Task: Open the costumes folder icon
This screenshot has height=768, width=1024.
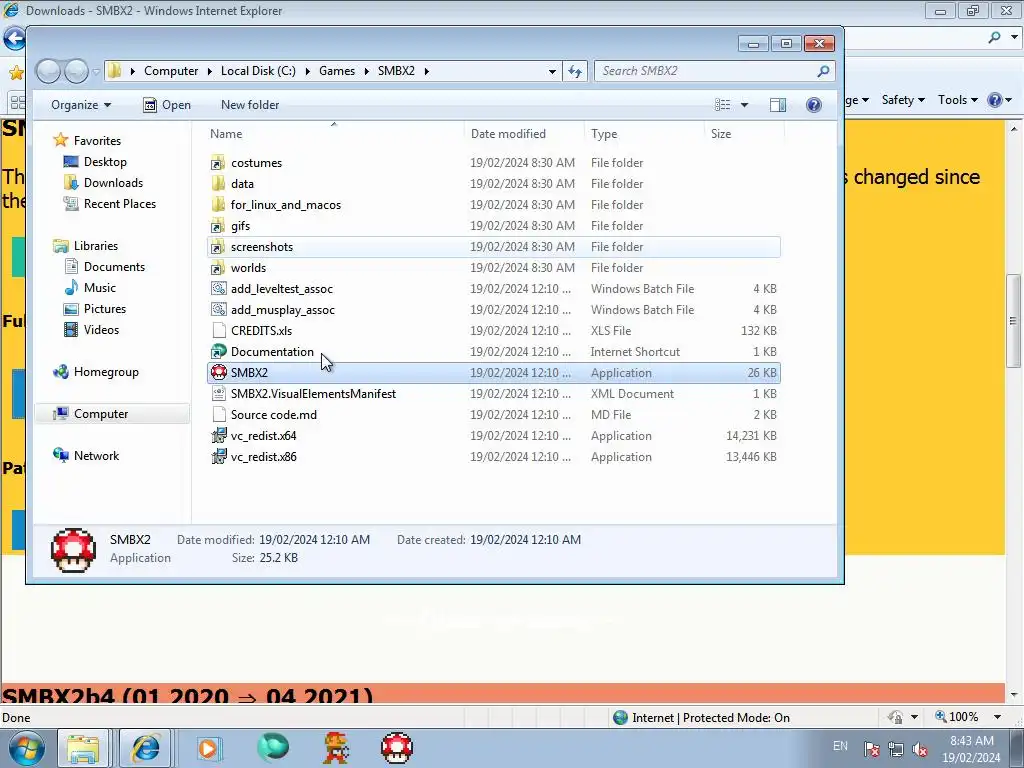Action: click(218, 163)
